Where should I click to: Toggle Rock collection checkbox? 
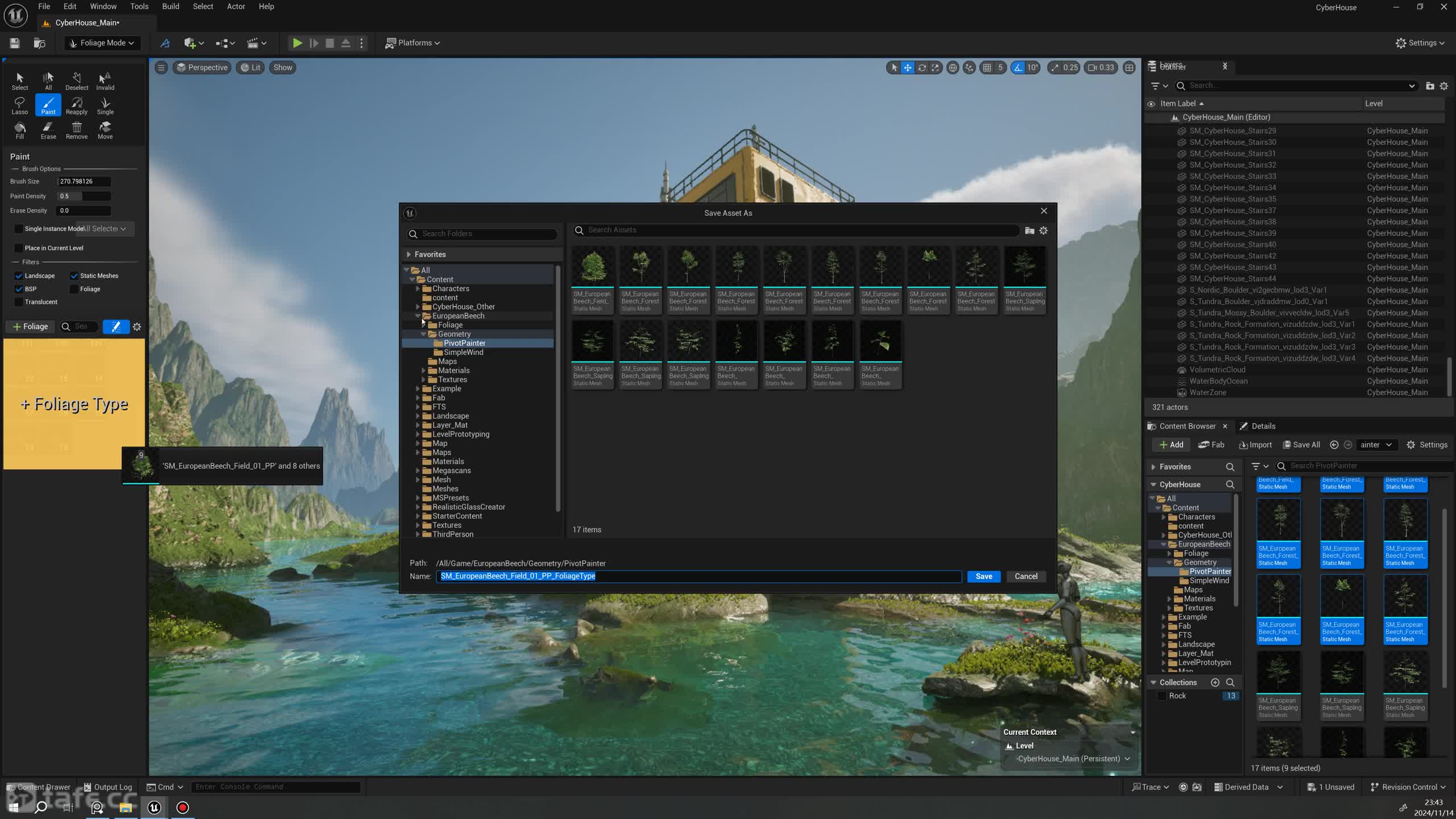tap(1162, 696)
